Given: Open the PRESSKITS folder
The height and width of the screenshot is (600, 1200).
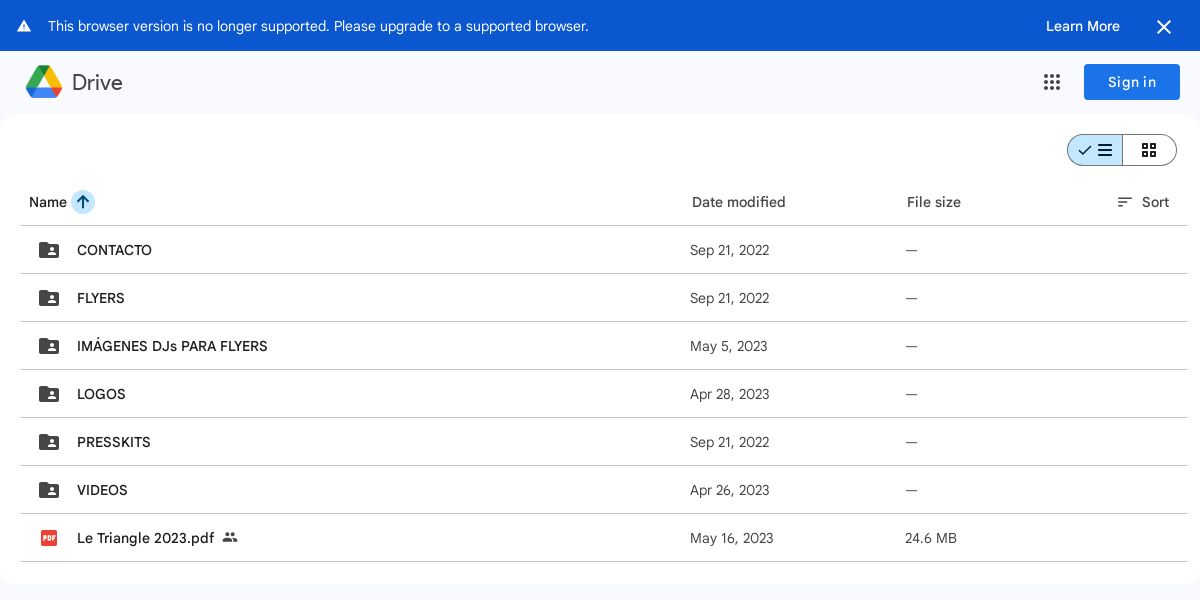Looking at the screenshot, I should coord(114,442).
